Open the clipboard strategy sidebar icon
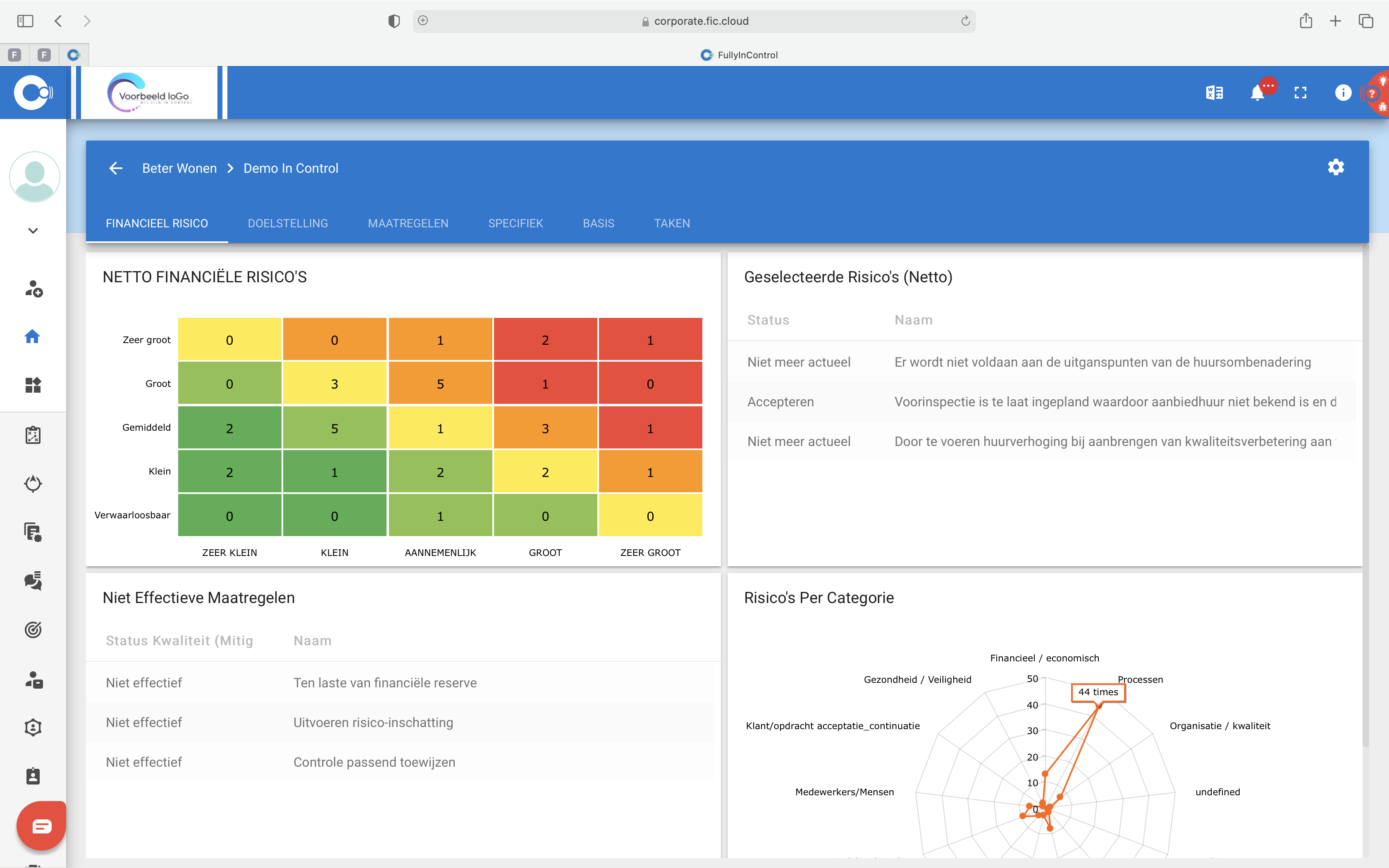1389x868 pixels. click(33, 435)
